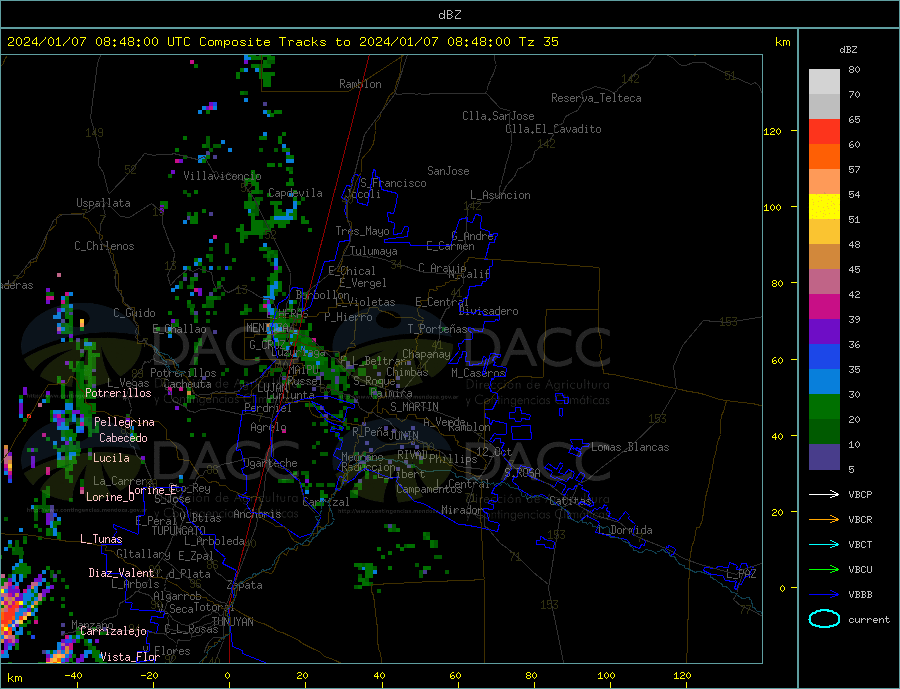Viewport: 900px width, 689px height.
Task: Click the 'Mirador' map label
Action: pos(462,510)
